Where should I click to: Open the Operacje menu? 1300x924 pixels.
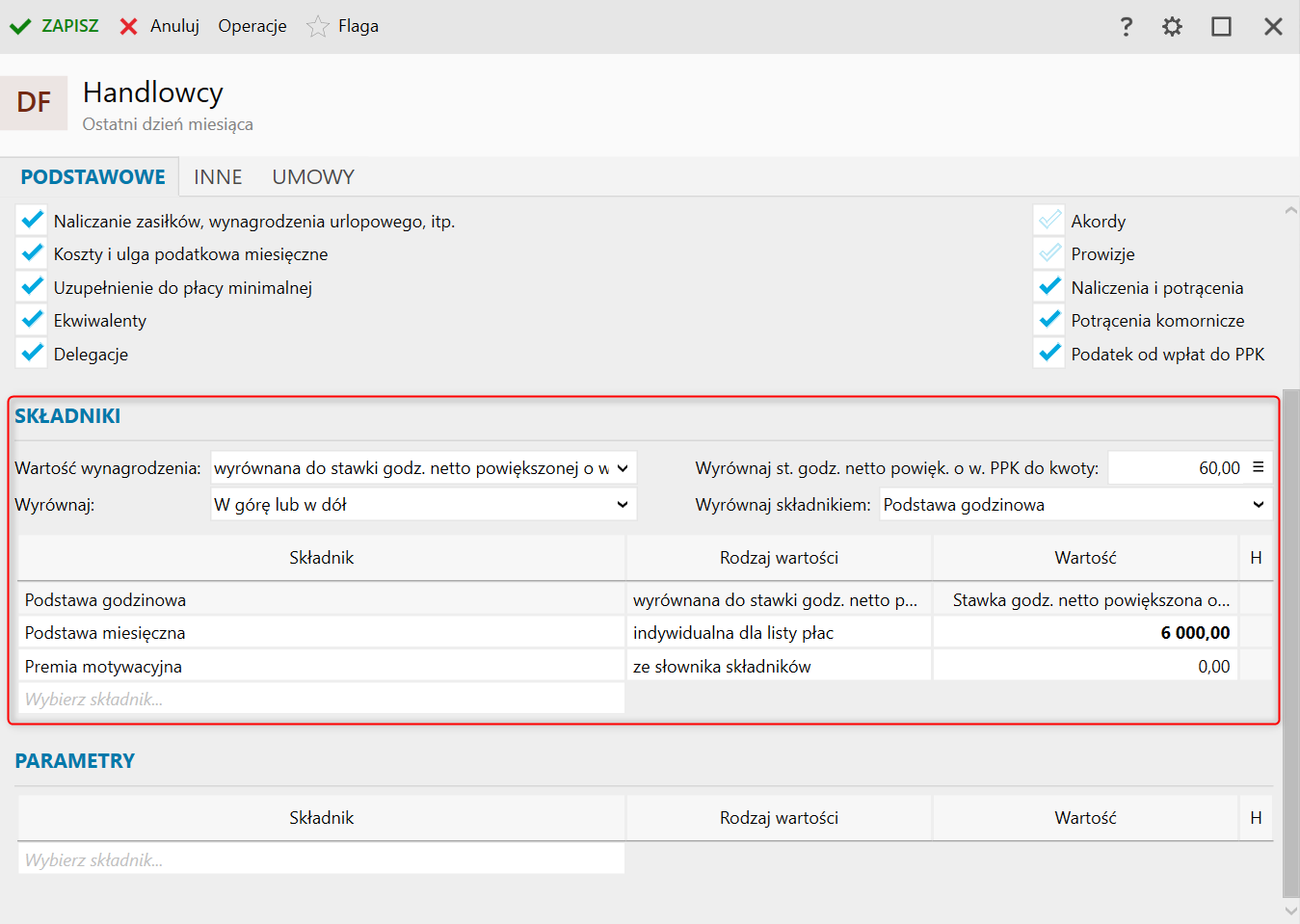point(252,27)
